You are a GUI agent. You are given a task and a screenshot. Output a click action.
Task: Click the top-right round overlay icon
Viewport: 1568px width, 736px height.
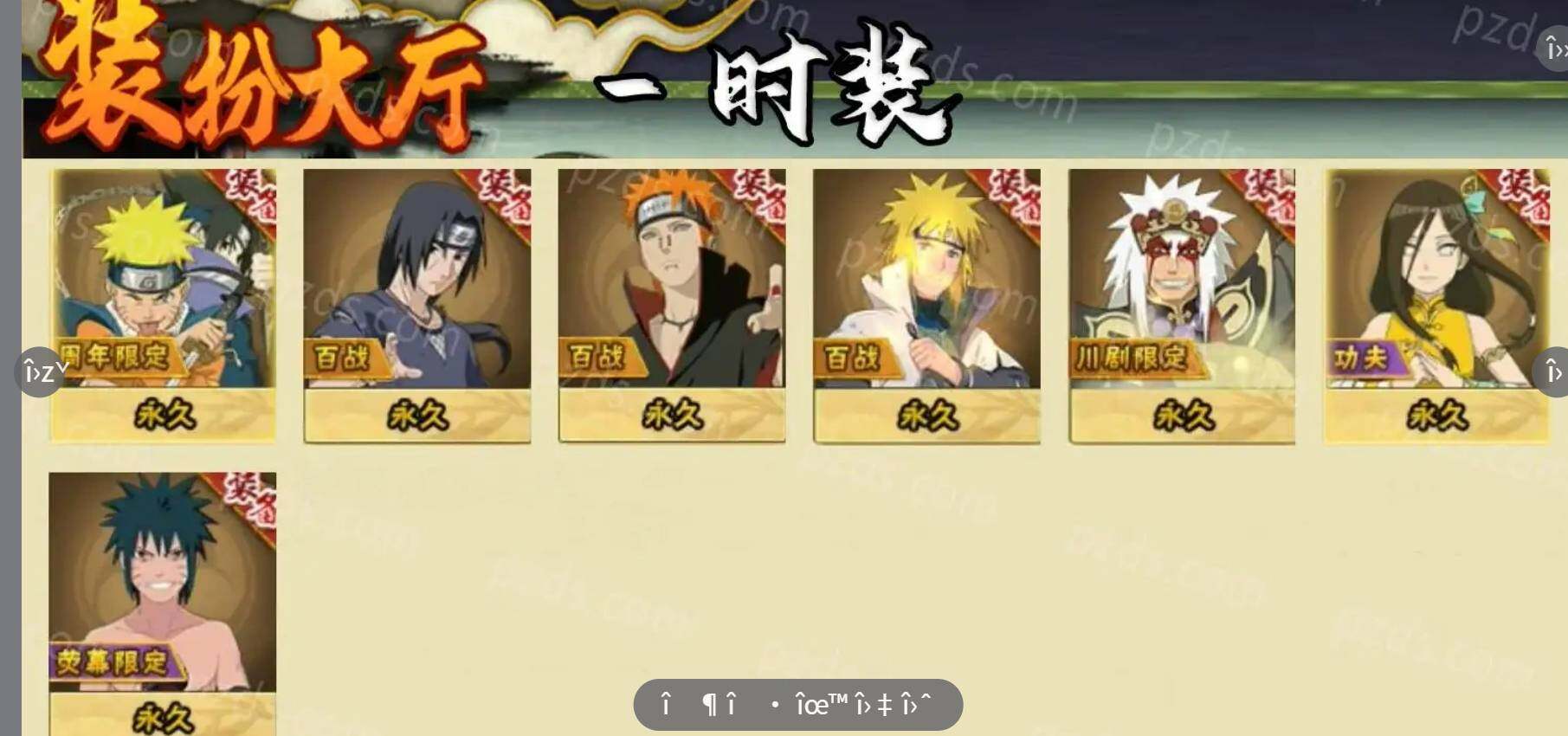coord(1555,49)
